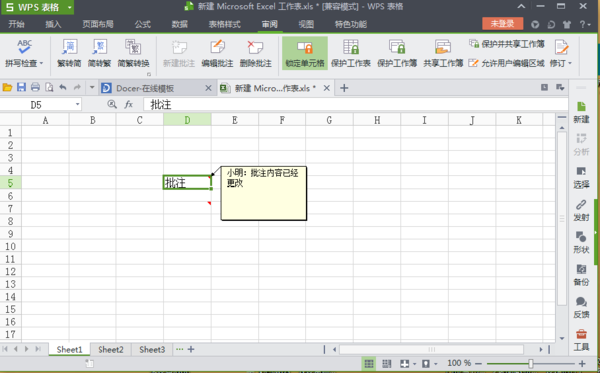Viewport: 600px width, 373px height.
Task: Click 新建 in the right sidebar
Action: 581,112
